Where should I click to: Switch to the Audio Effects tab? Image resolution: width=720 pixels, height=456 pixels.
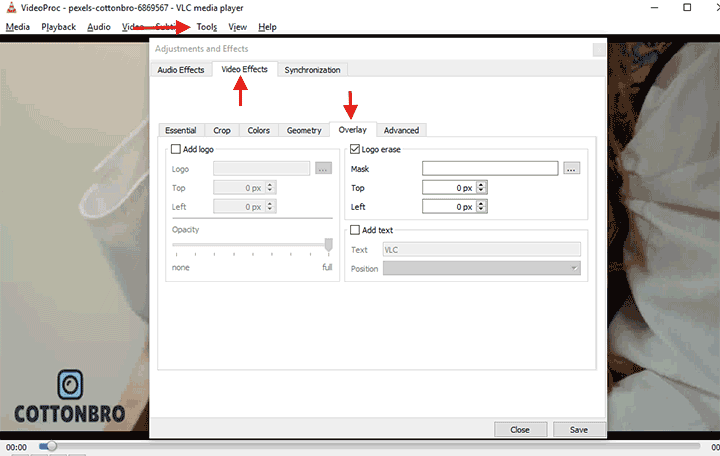[180, 70]
